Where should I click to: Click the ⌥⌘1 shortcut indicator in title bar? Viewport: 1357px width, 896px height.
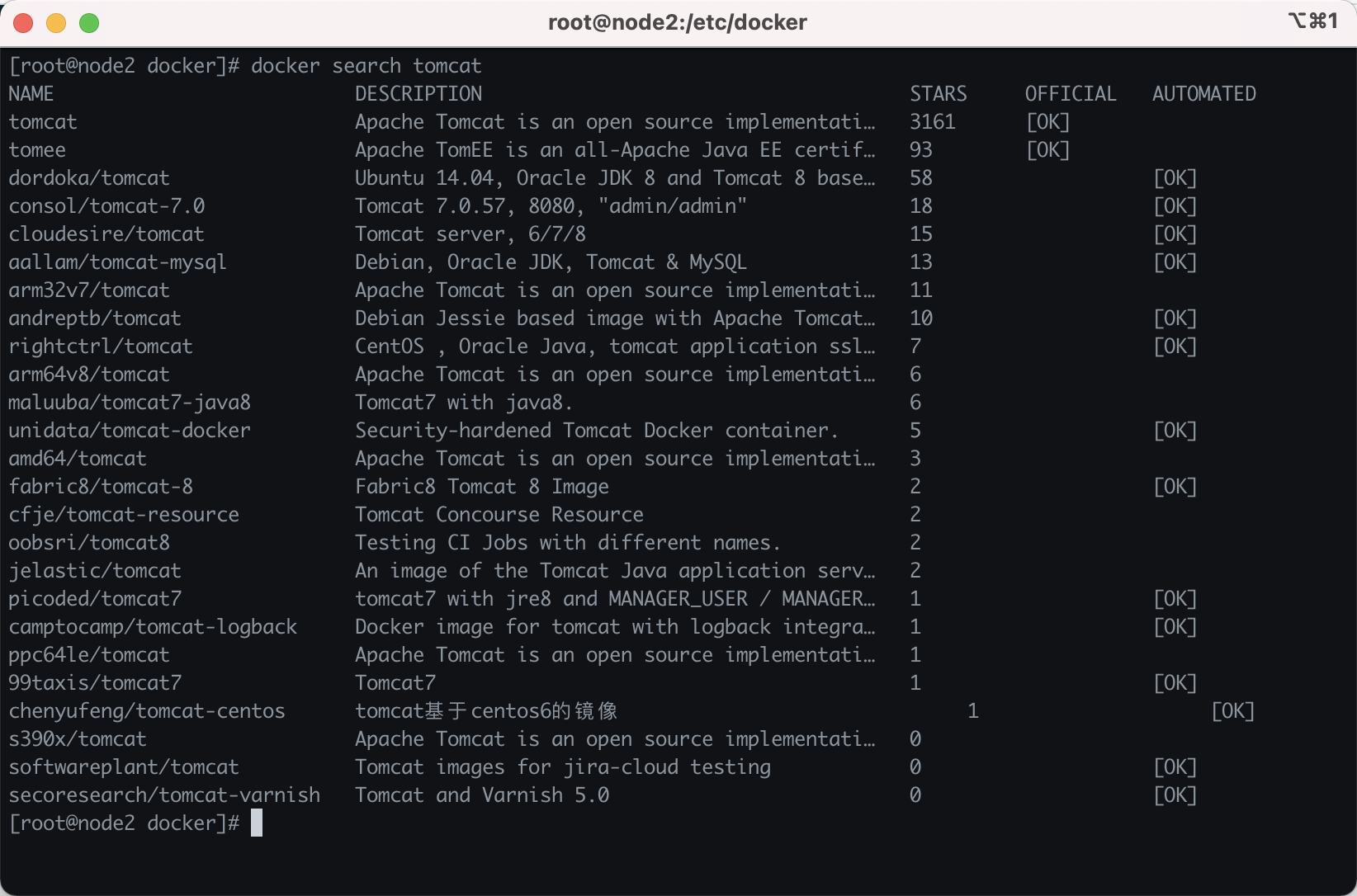1312,21
